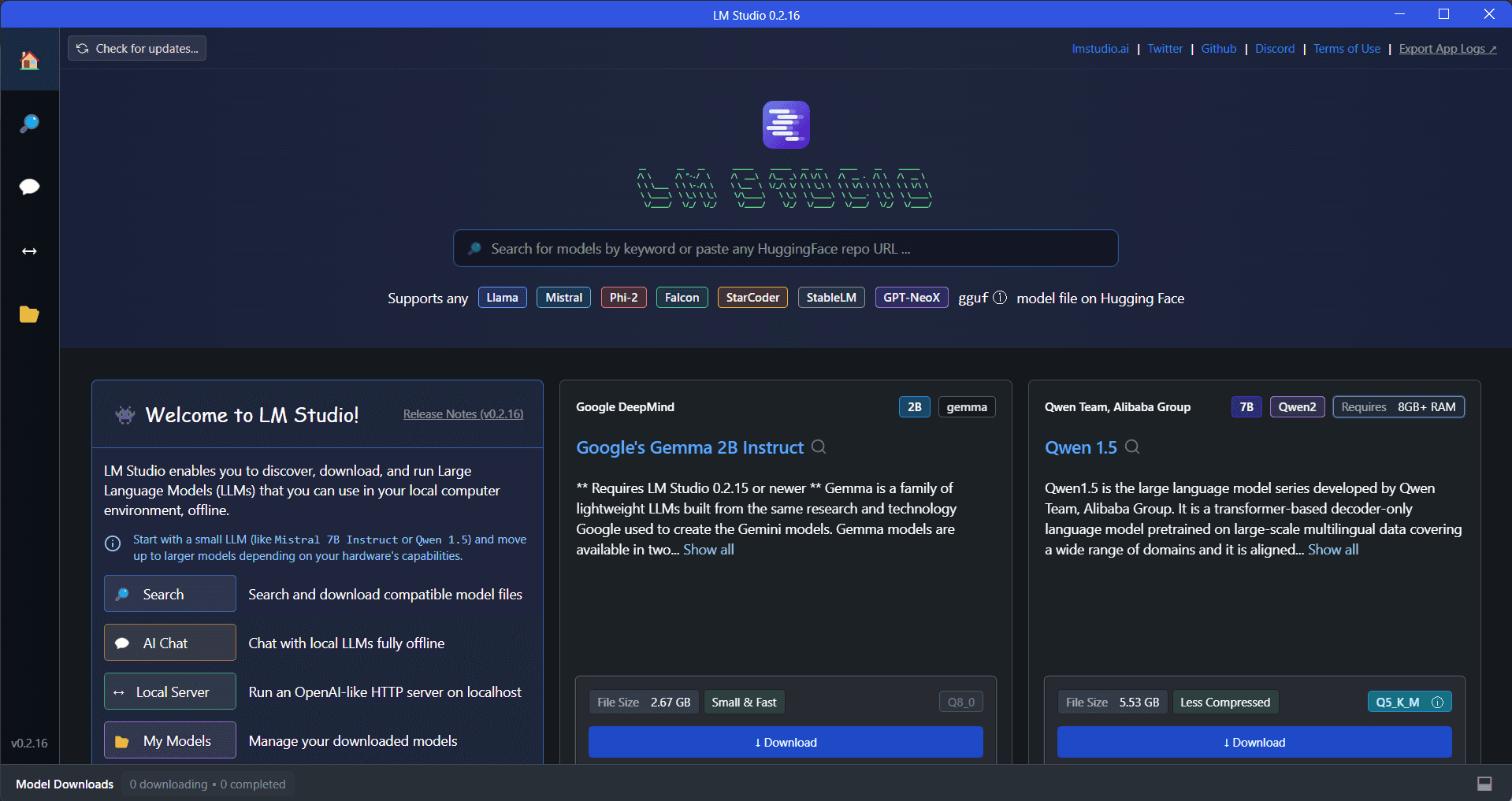The width and height of the screenshot is (1512, 801).
Task: Click the AI Chat button in welcome panel
Action: 170,643
